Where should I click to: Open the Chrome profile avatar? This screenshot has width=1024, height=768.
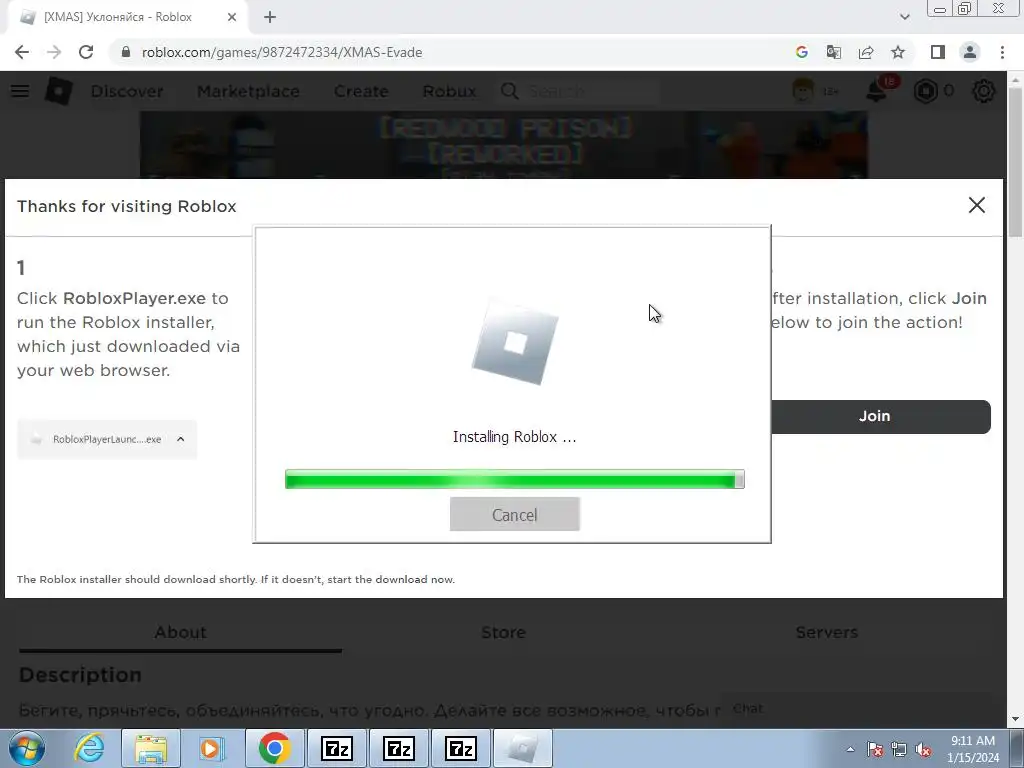click(x=970, y=52)
